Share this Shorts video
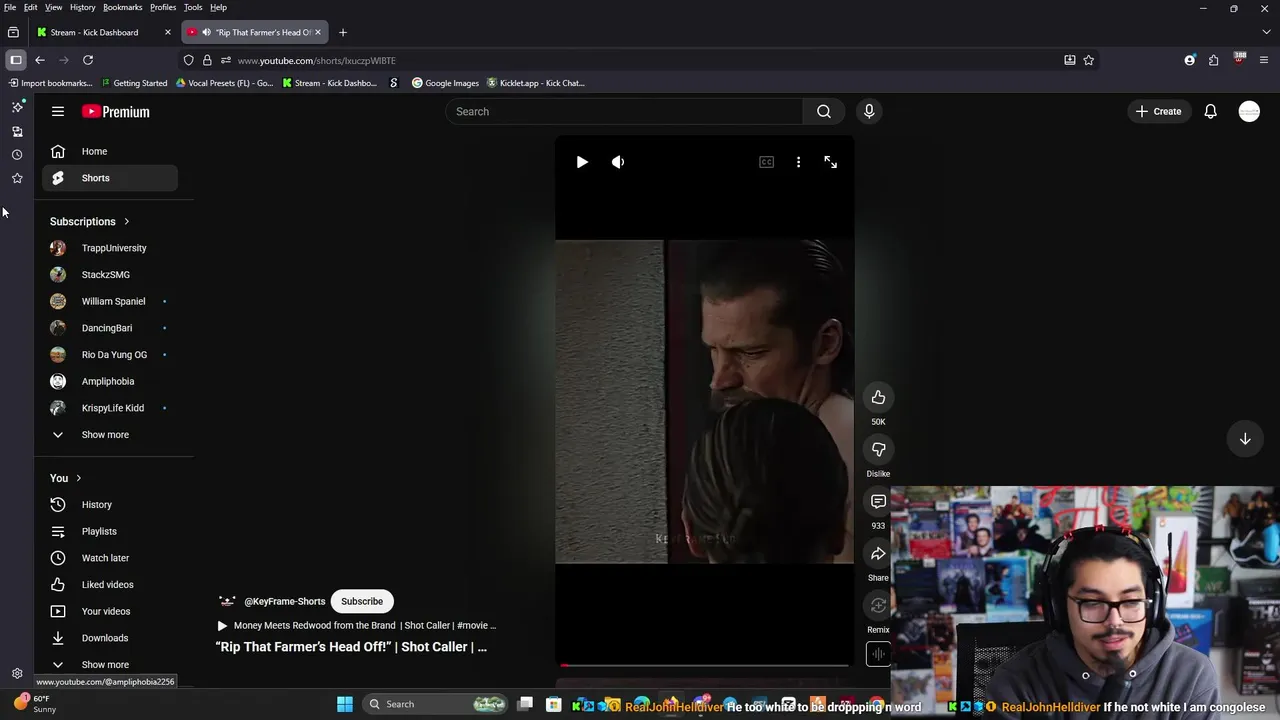Image resolution: width=1280 pixels, height=720 pixels. coord(878,554)
